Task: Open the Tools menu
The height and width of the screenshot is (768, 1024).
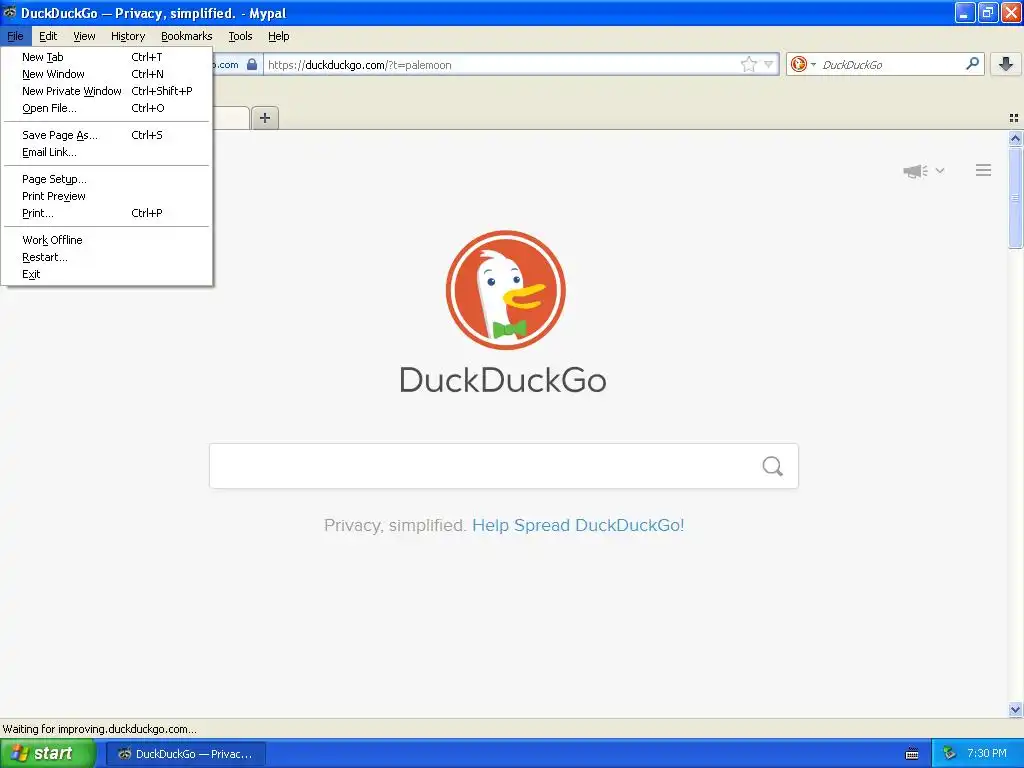Action: (x=240, y=37)
